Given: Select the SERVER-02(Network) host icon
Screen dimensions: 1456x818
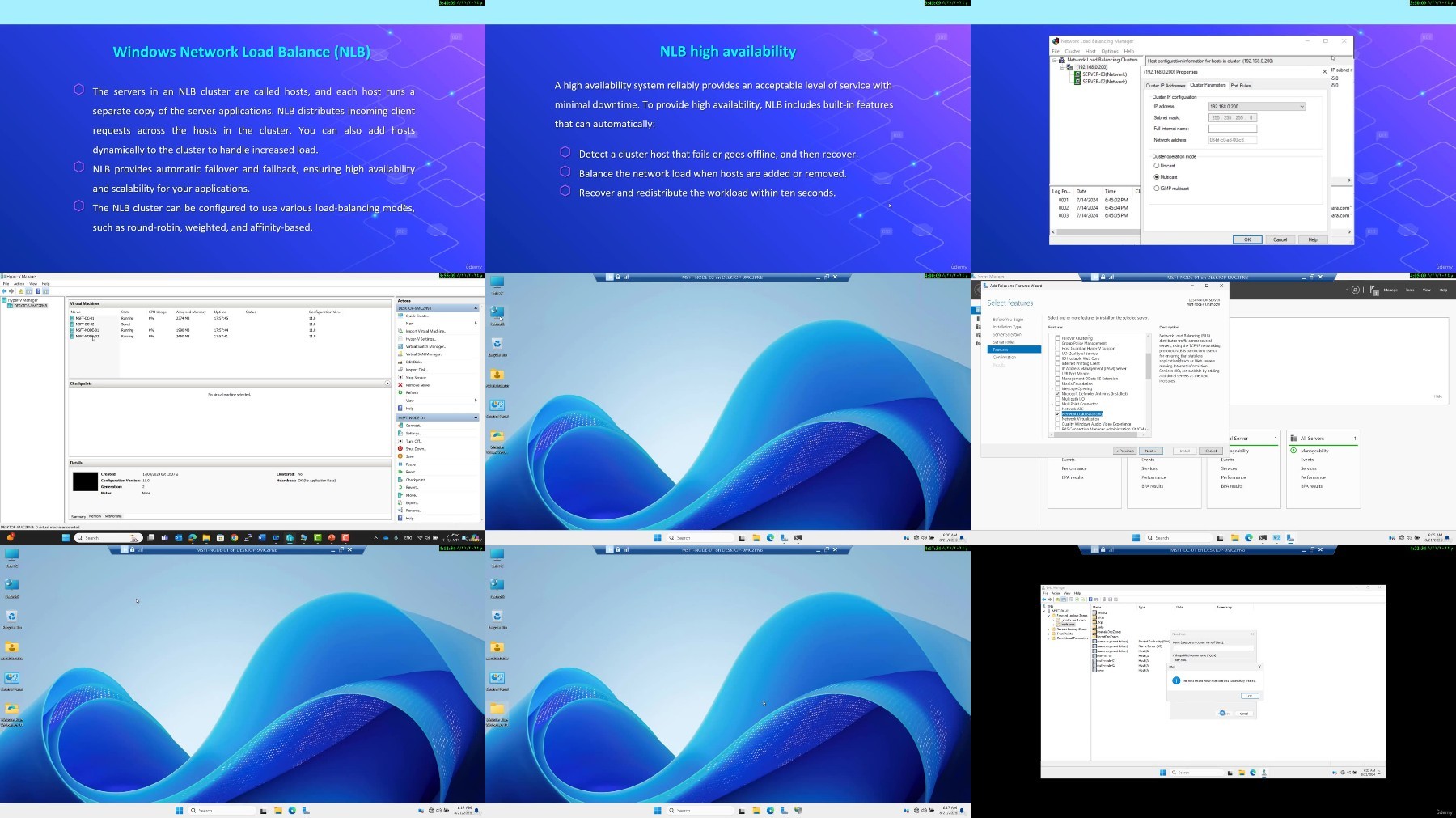Looking at the screenshot, I should coord(1077,82).
